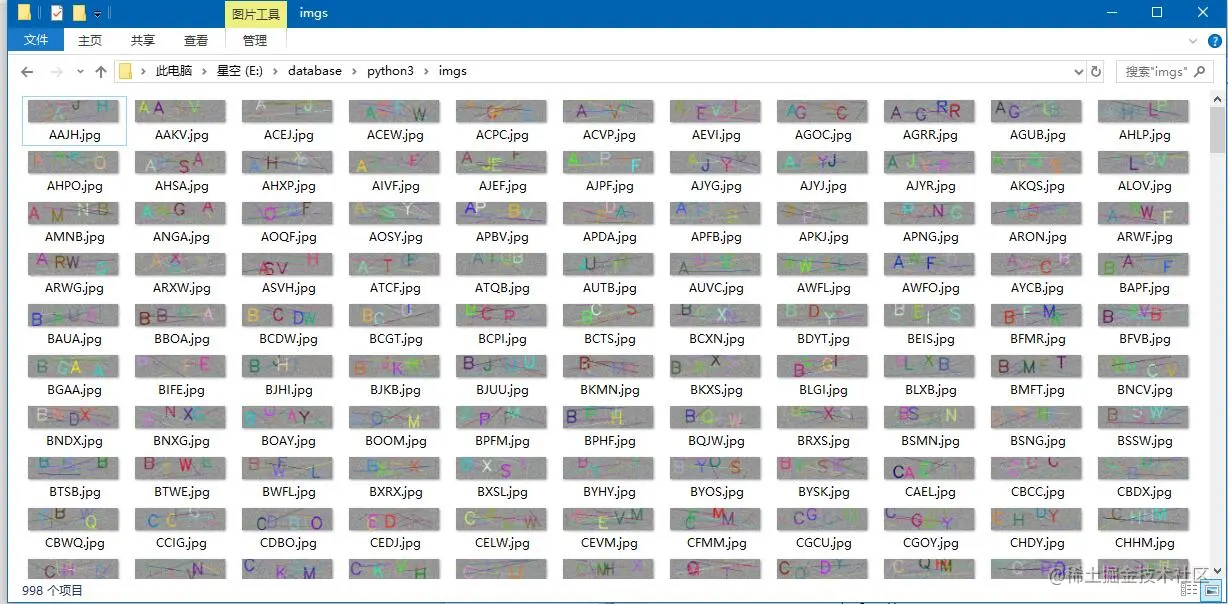
Task: Open Customize Quick Access Toolbar dropdown
Action: pyautogui.click(x=97, y=14)
